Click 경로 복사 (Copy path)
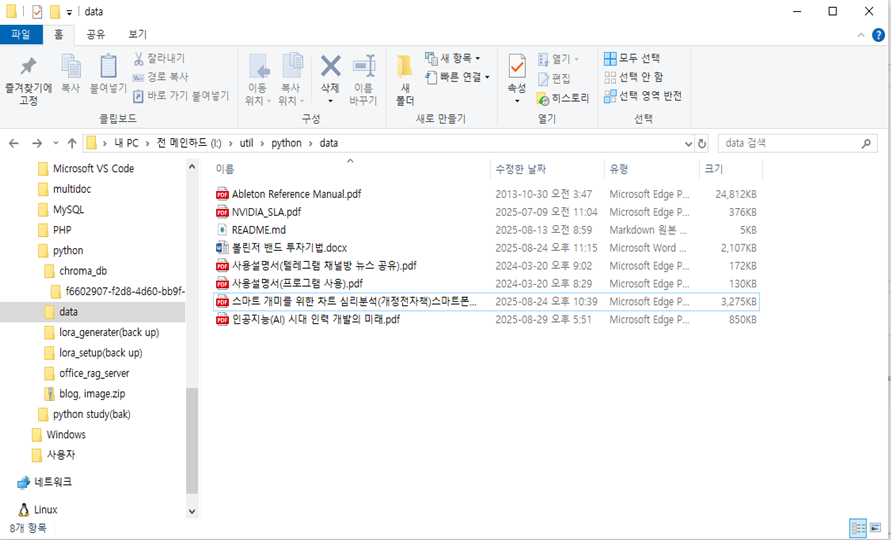The height and width of the screenshot is (540, 891). [160, 77]
